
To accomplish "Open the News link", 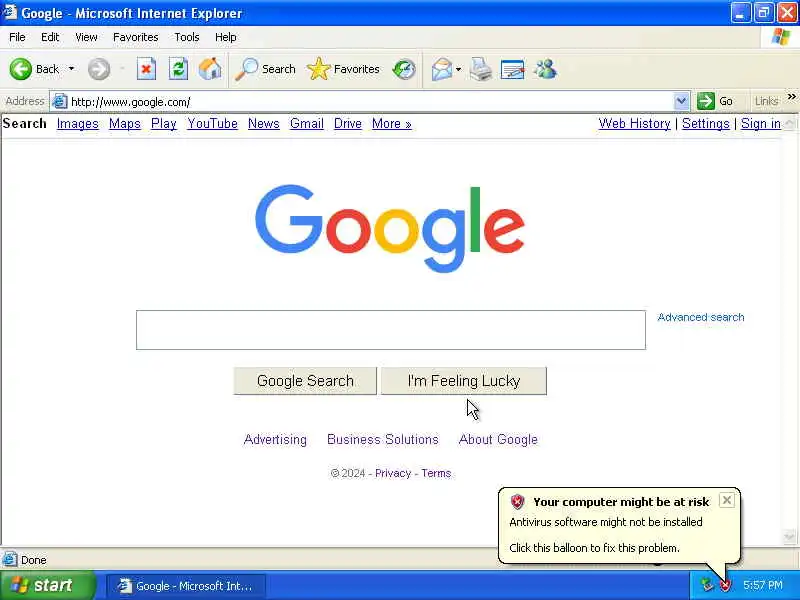I will 264,123.
